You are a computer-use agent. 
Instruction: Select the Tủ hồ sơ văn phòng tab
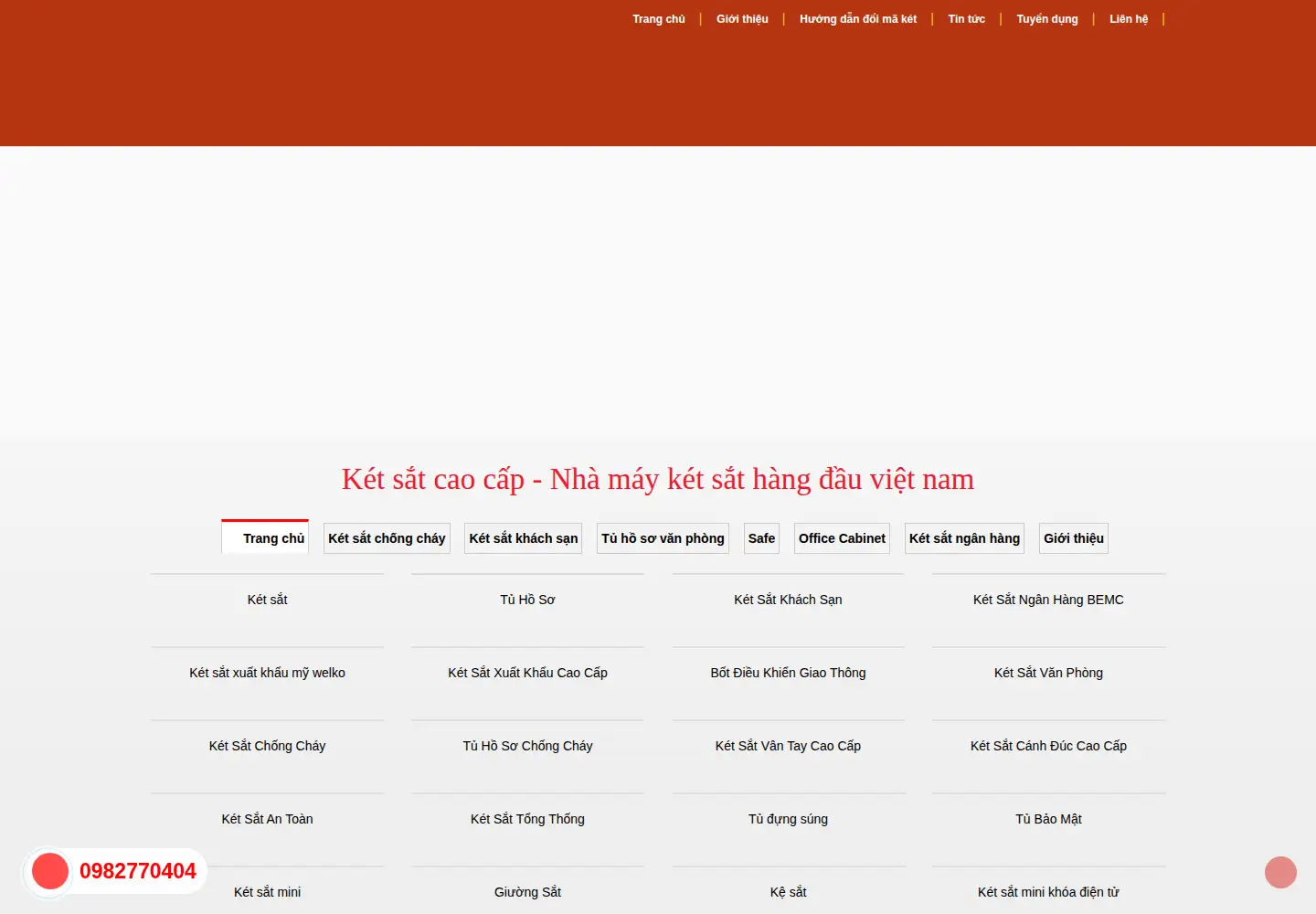pyautogui.click(x=663, y=538)
